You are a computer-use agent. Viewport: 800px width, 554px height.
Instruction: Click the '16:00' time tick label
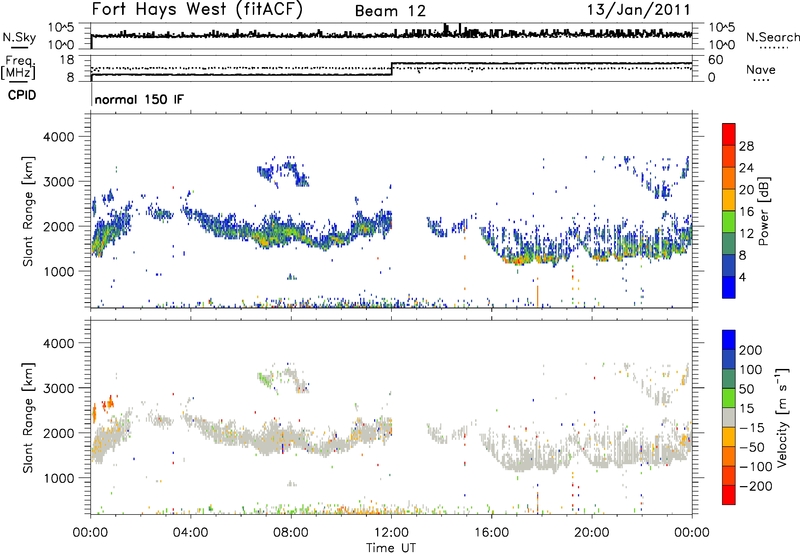(491, 533)
